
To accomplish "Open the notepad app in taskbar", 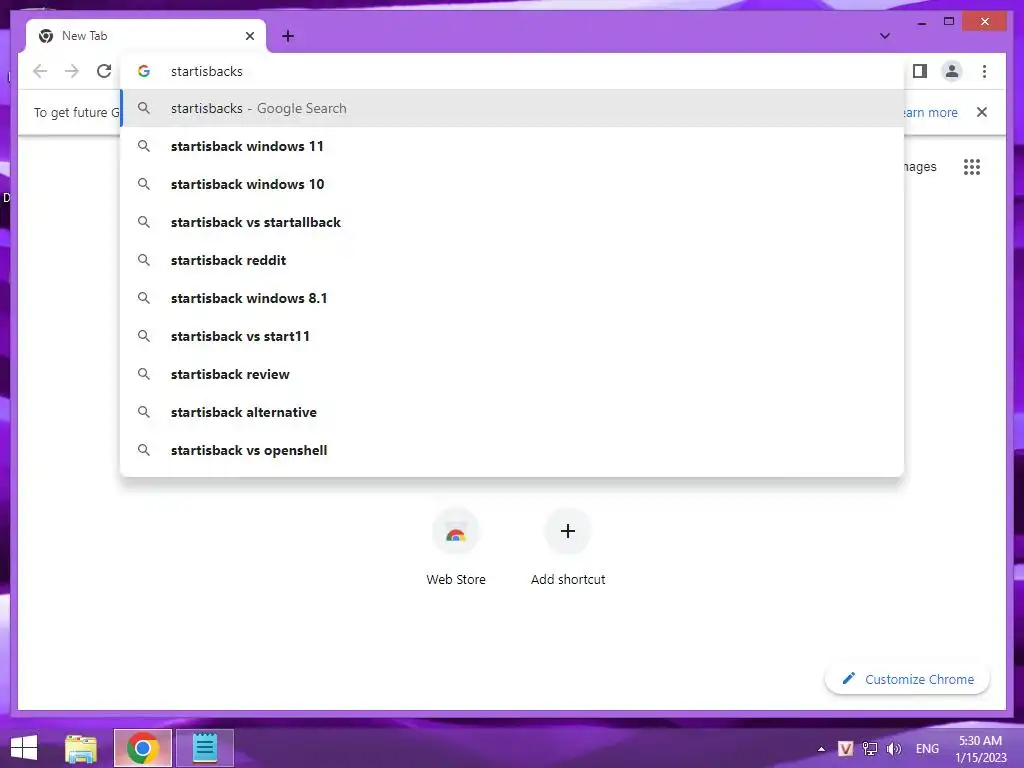I will tap(204, 748).
